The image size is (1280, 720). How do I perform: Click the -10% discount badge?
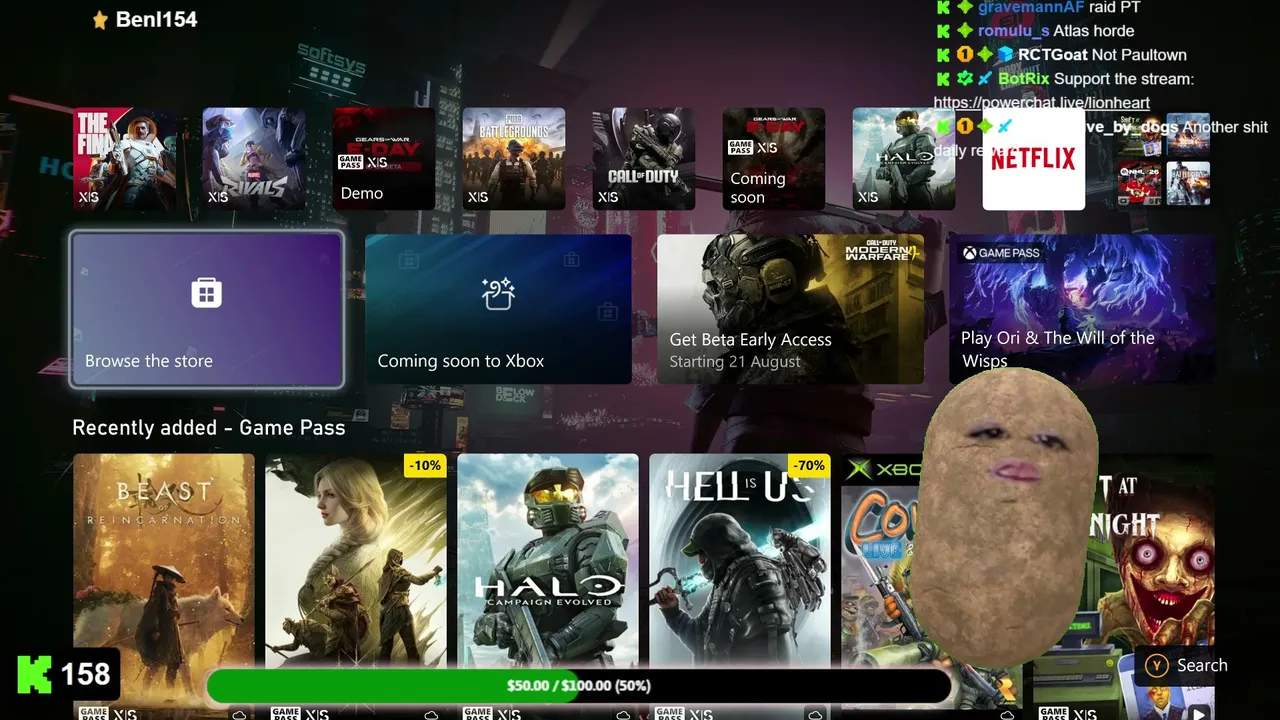click(425, 465)
